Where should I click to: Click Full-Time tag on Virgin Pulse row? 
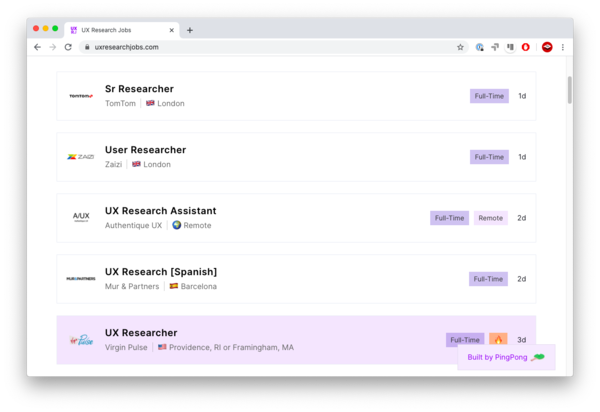(x=465, y=340)
